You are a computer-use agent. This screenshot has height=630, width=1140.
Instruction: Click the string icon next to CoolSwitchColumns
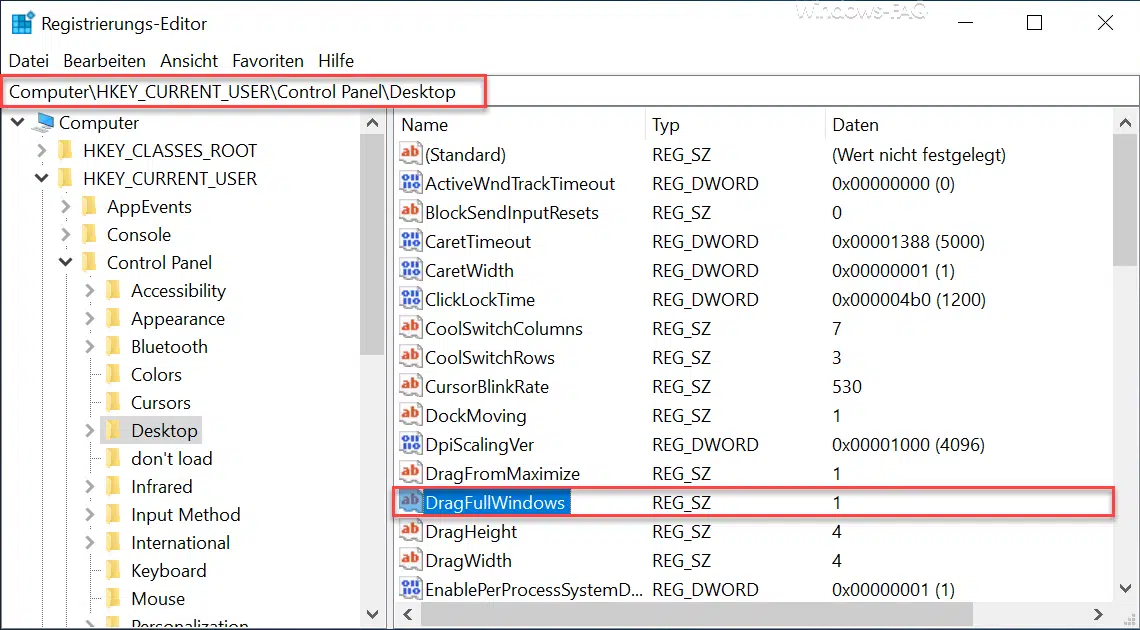pos(410,328)
